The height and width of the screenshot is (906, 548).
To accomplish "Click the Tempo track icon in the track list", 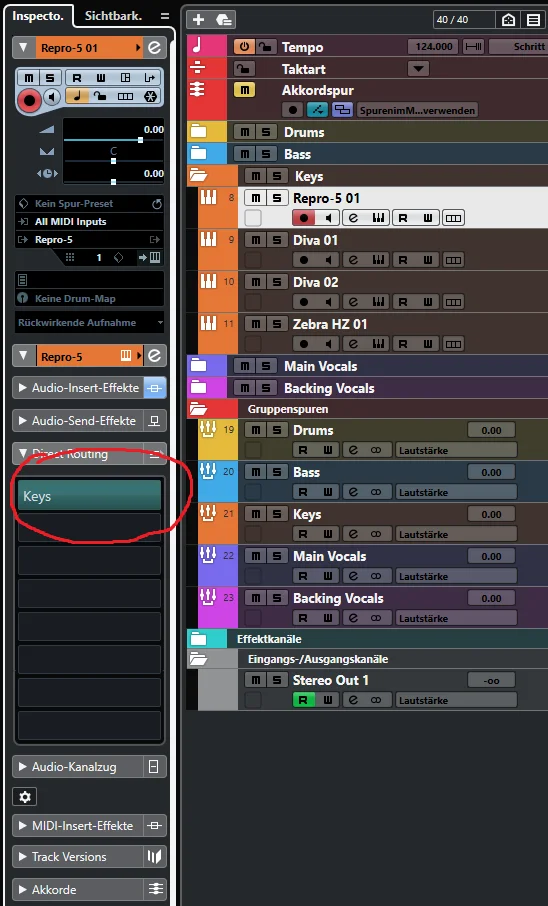I will click(x=198, y=46).
